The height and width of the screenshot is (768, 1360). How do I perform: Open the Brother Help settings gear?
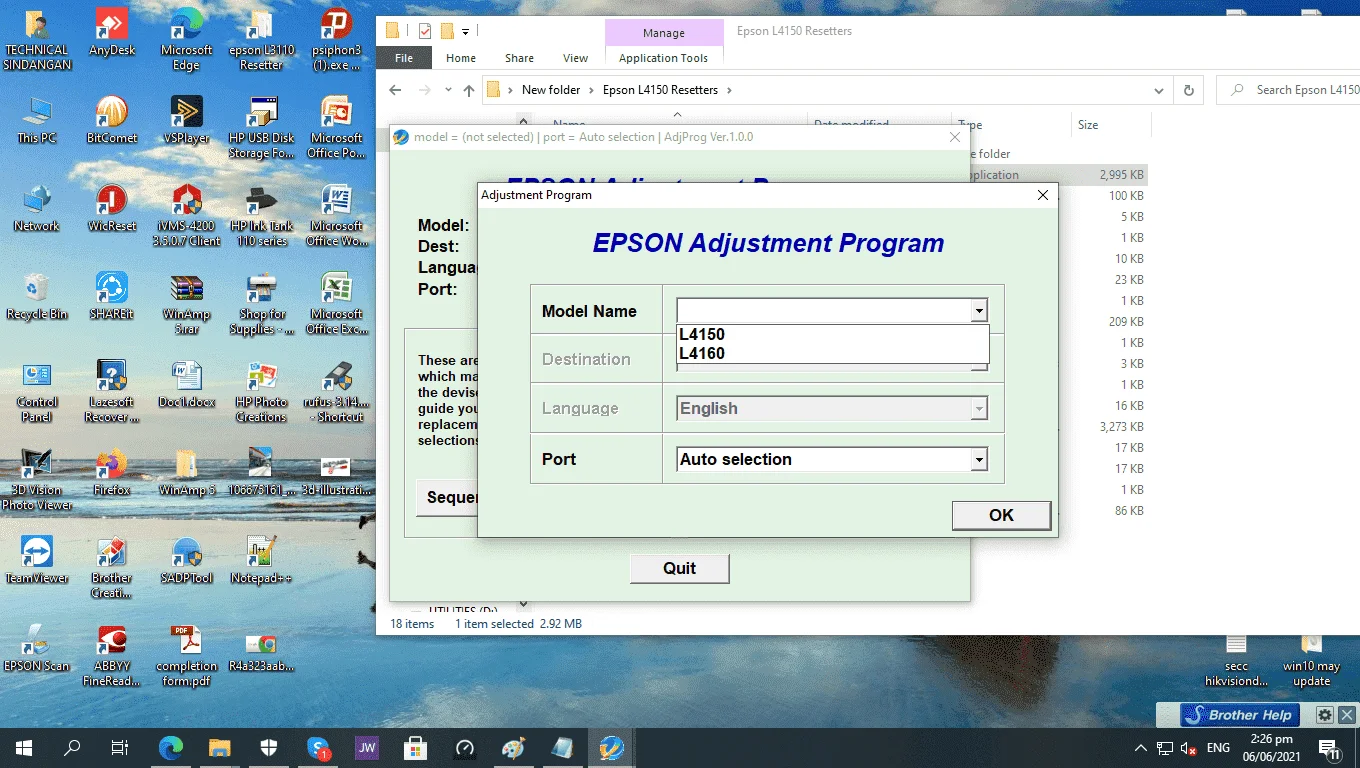(1325, 715)
